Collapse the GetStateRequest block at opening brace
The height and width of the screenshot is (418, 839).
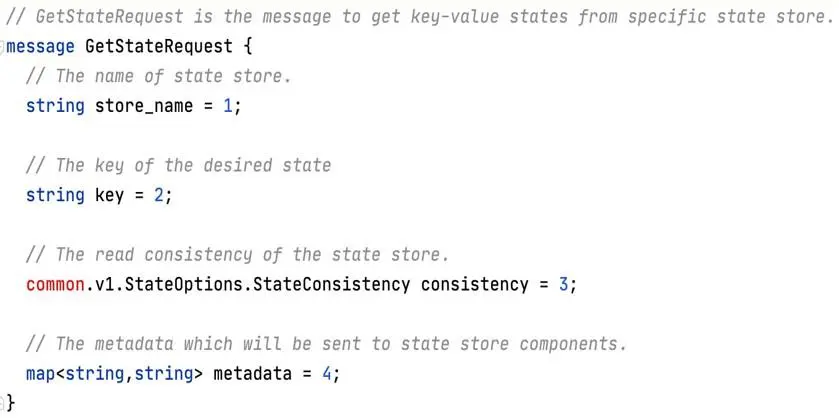click(x=3, y=47)
